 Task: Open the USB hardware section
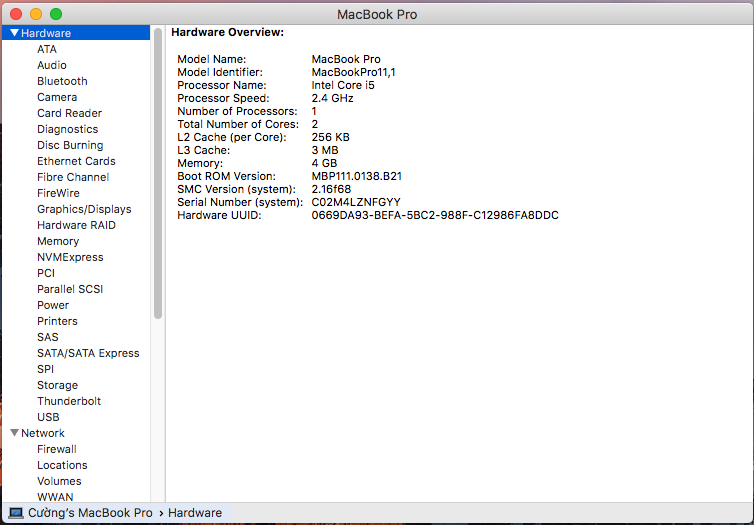[48, 417]
